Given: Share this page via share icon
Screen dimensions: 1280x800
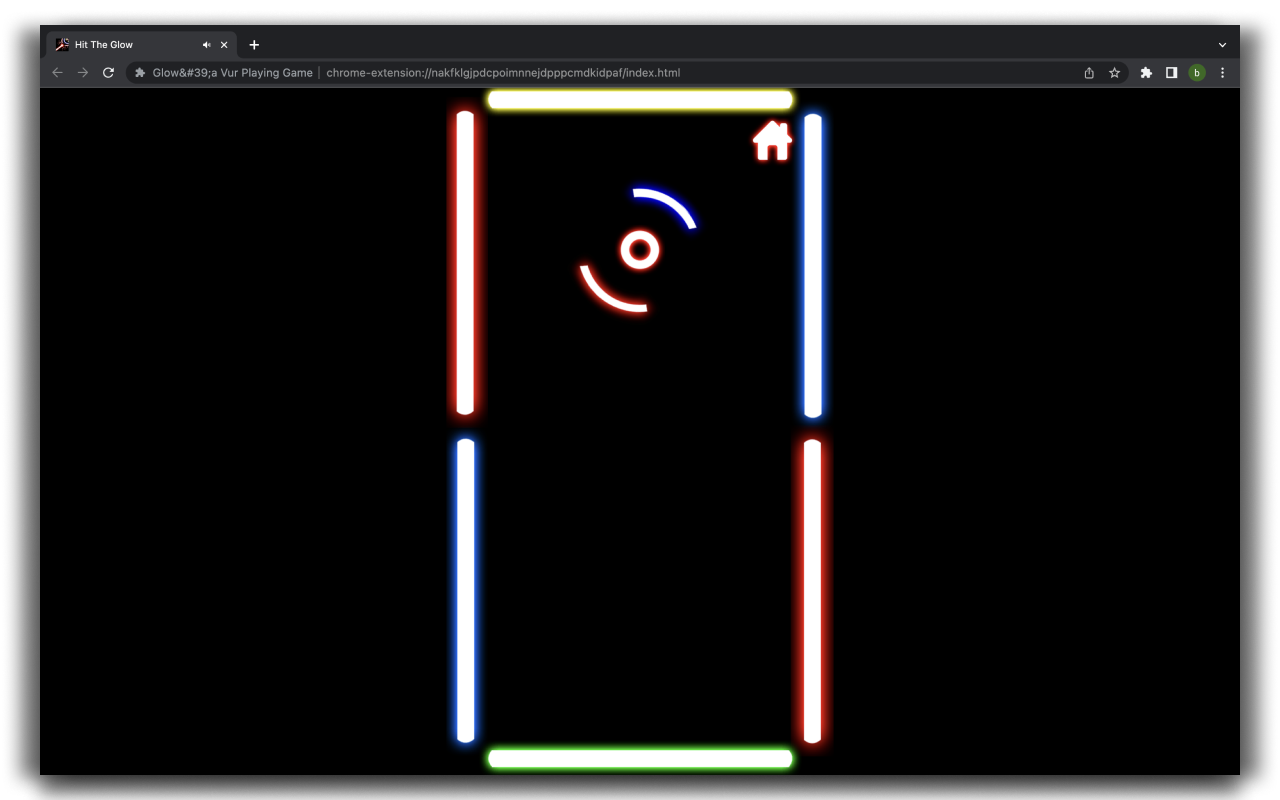Looking at the screenshot, I should point(1089,73).
